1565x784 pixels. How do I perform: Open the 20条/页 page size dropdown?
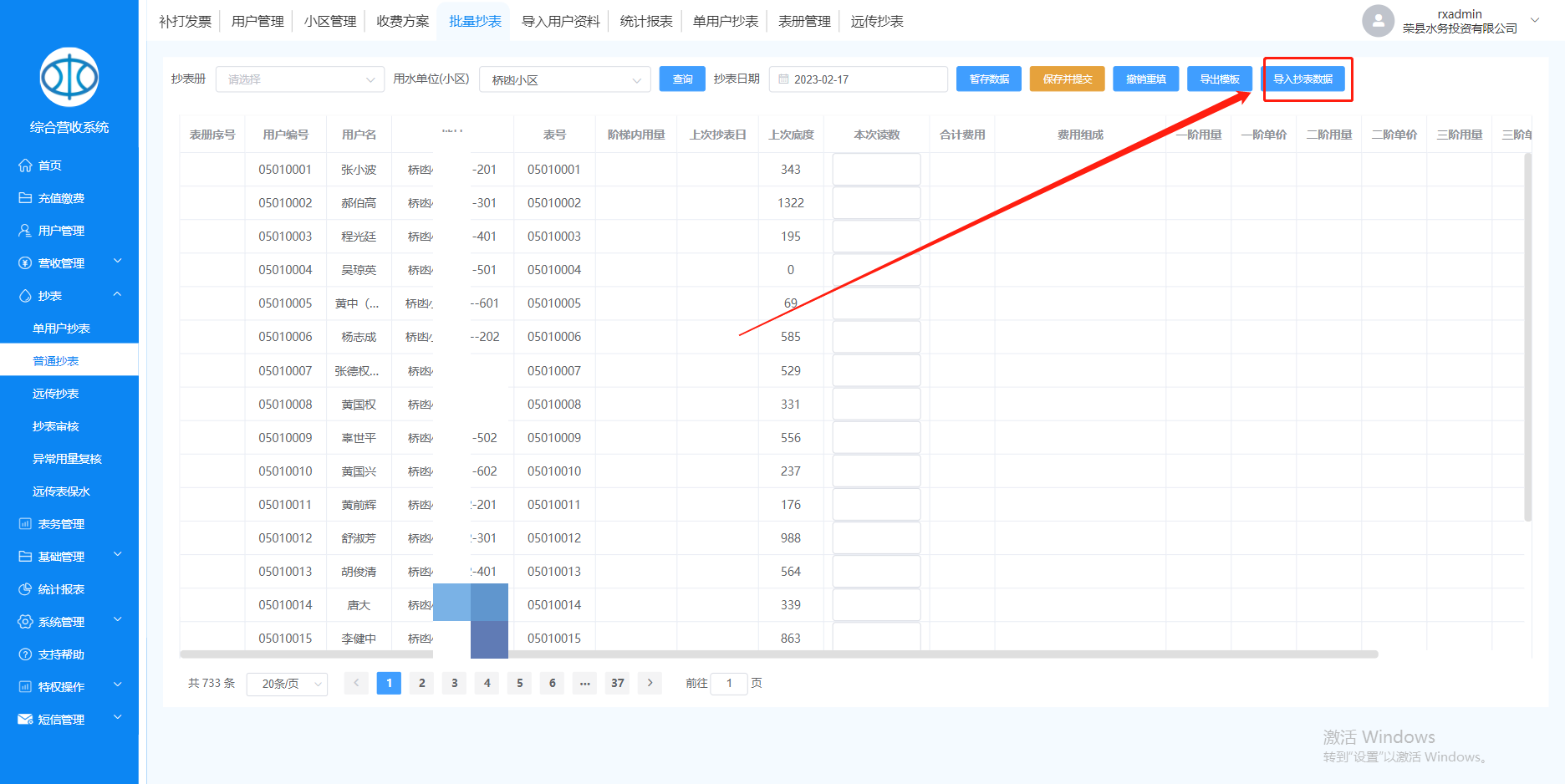pyautogui.click(x=287, y=684)
